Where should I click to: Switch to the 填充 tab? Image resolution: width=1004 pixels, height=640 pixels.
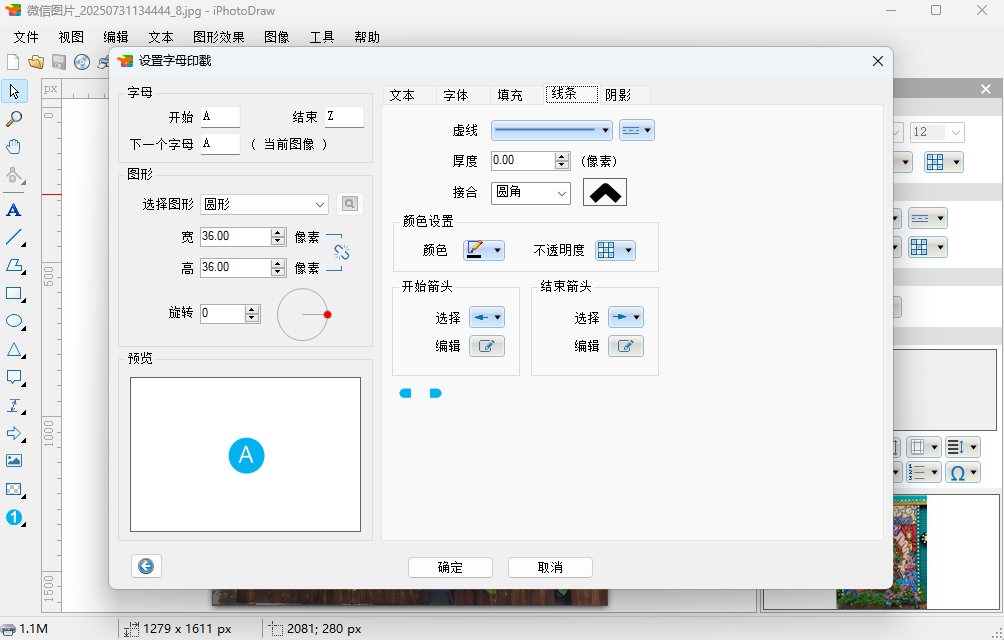coord(510,95)
